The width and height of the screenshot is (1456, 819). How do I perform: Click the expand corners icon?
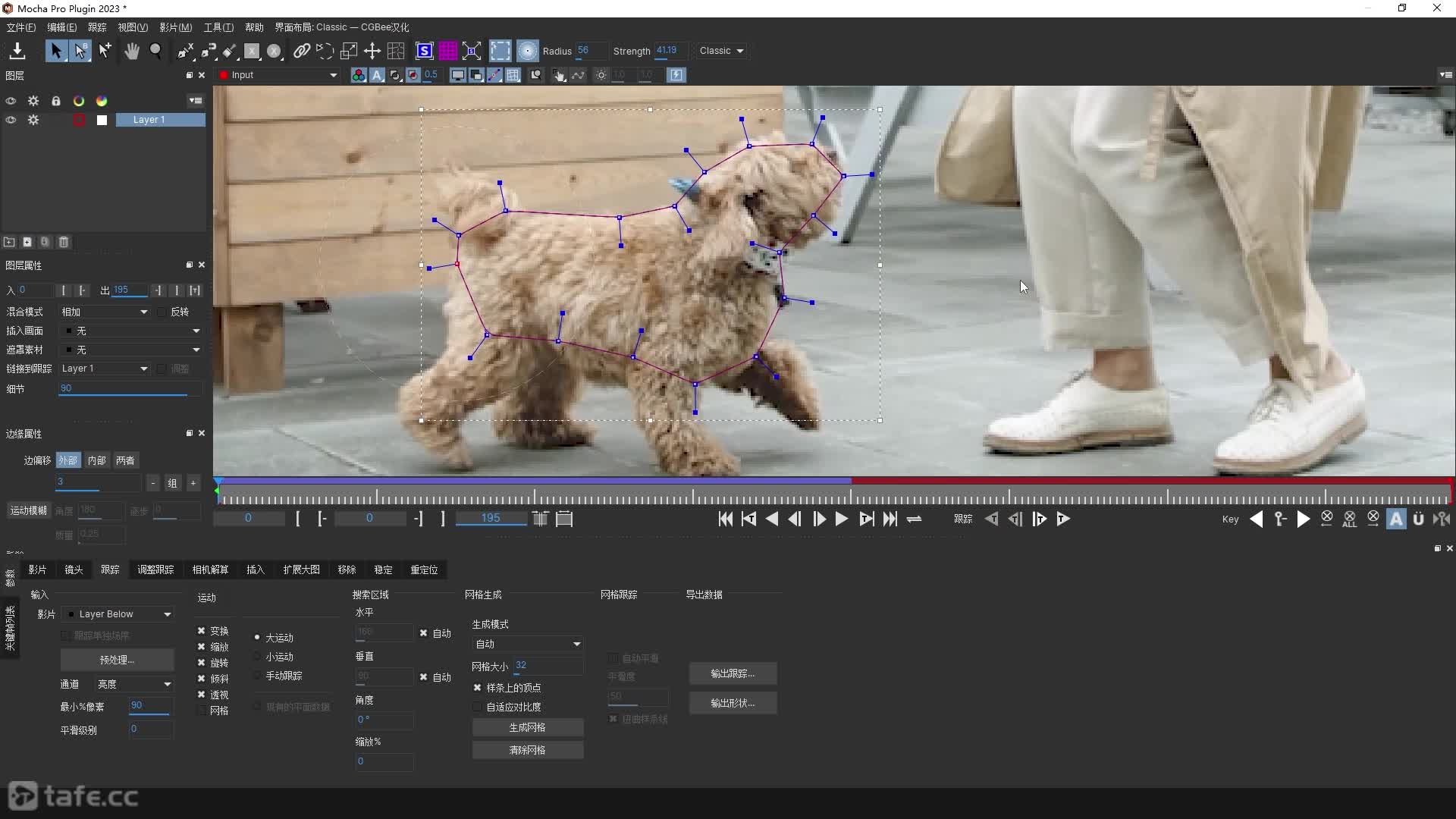(472, 51)
